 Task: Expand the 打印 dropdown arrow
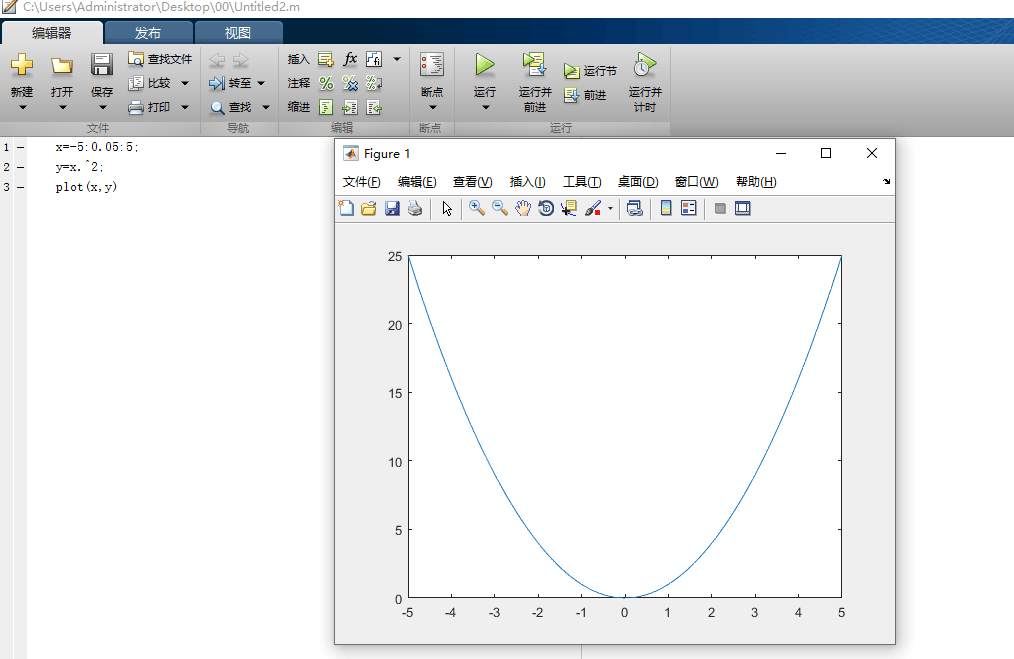tap(185, 107)
